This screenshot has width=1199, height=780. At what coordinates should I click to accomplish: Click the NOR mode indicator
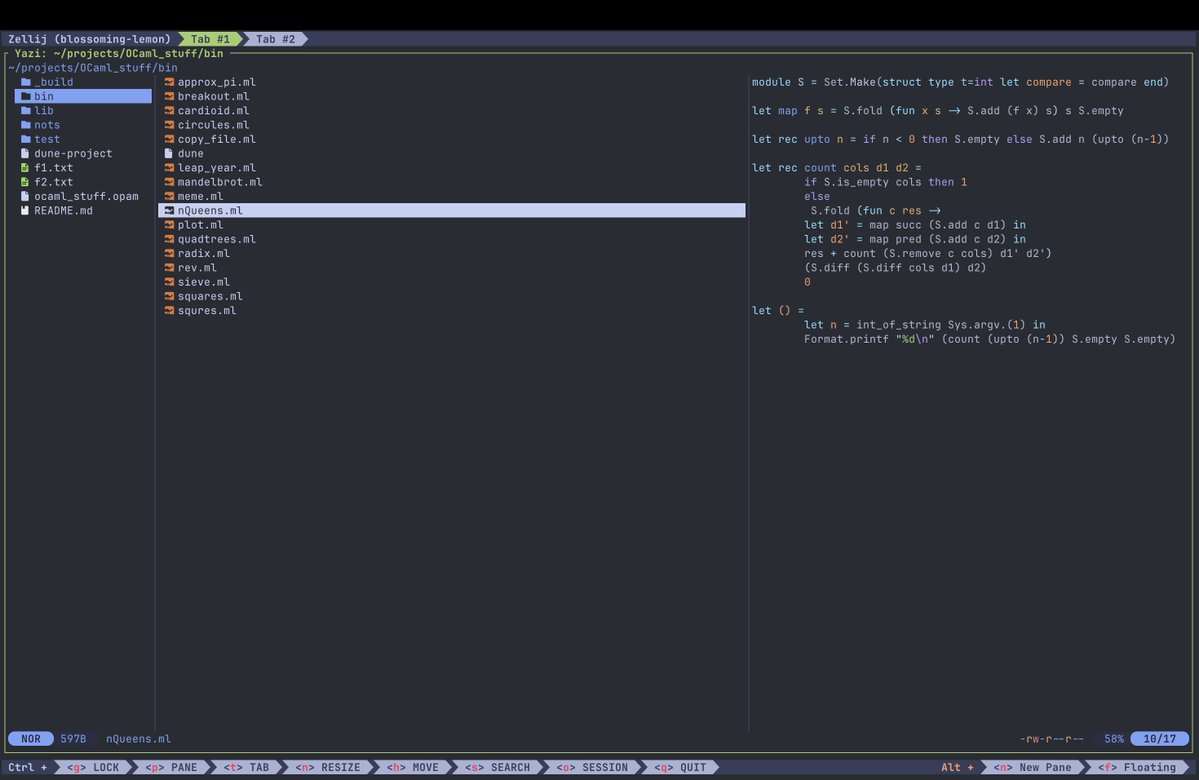(30, 738)
